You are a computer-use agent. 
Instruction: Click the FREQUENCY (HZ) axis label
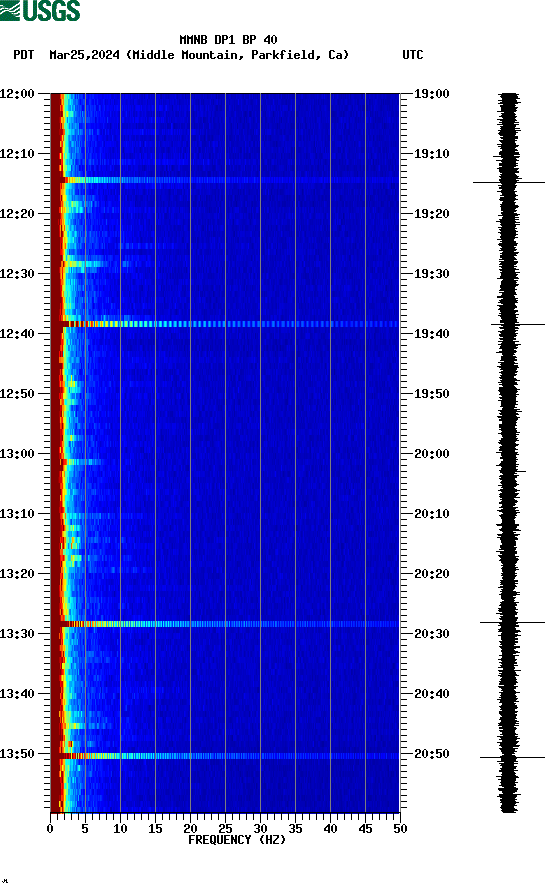[x=237, y=840]
